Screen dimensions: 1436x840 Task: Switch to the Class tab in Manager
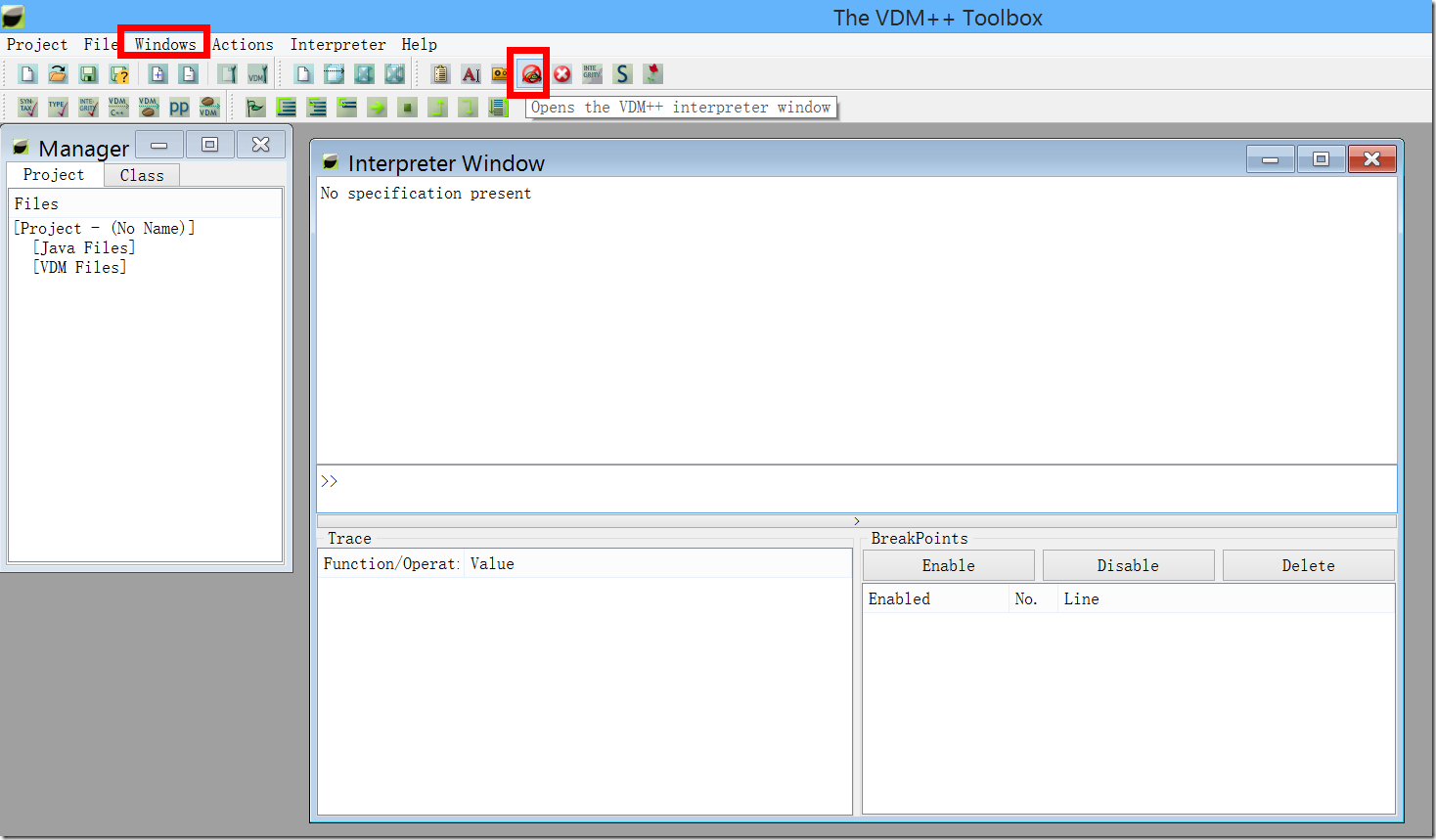(142, 175)
